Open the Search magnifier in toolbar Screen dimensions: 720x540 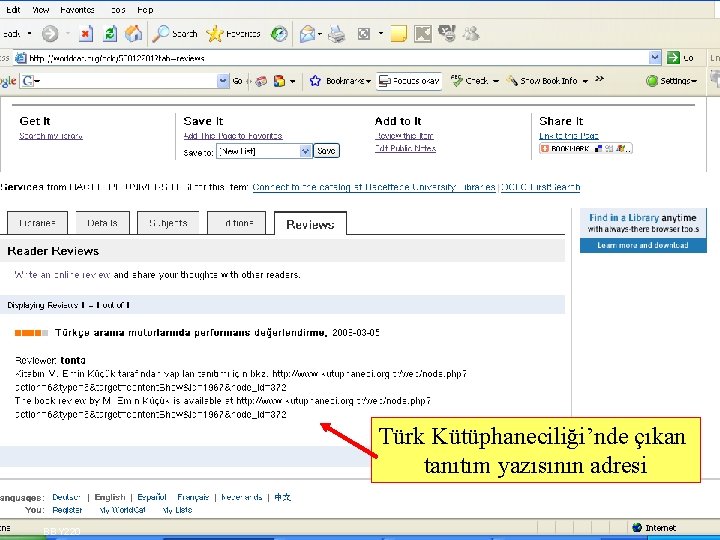pyautogui.click(x=174, y=34)
